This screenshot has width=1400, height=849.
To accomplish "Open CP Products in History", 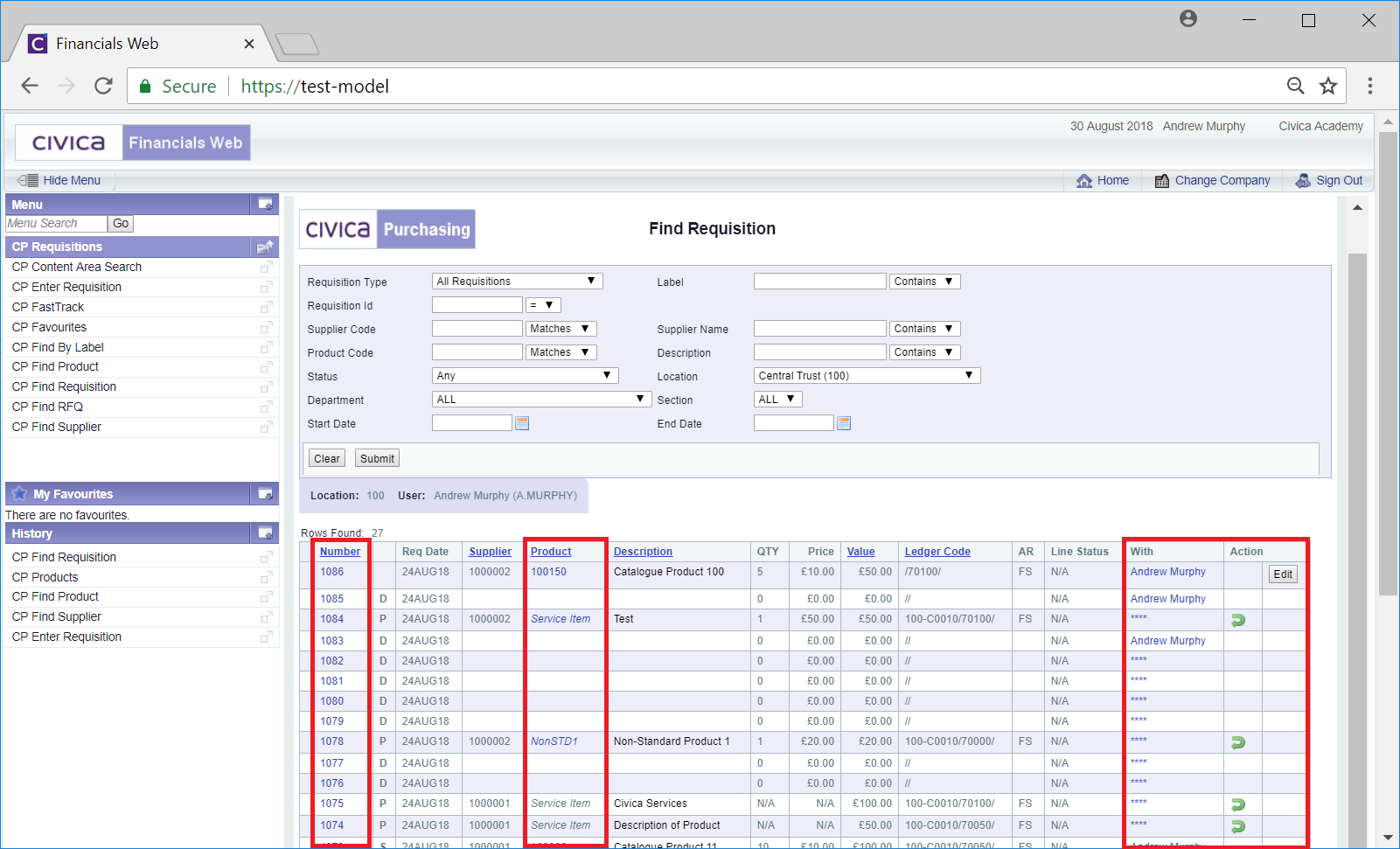I will [45, 577].
